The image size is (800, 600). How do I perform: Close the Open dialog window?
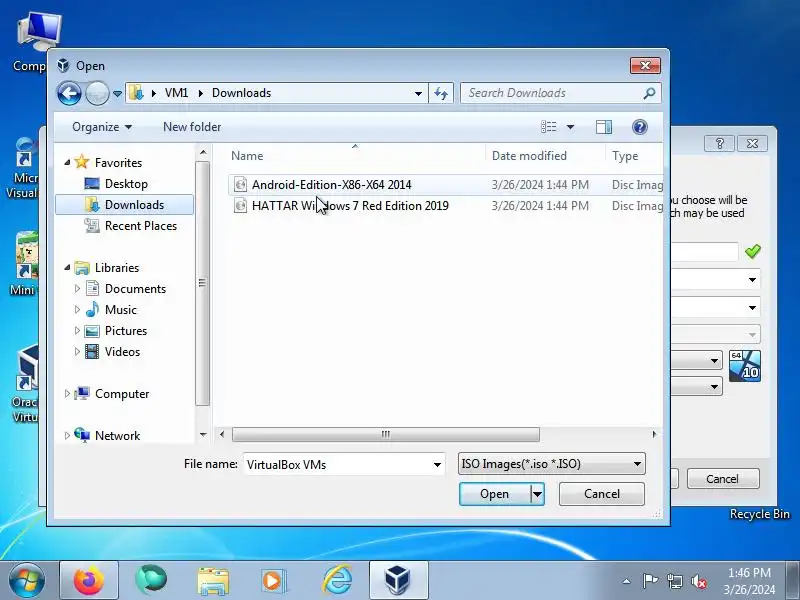coord(645,65)
